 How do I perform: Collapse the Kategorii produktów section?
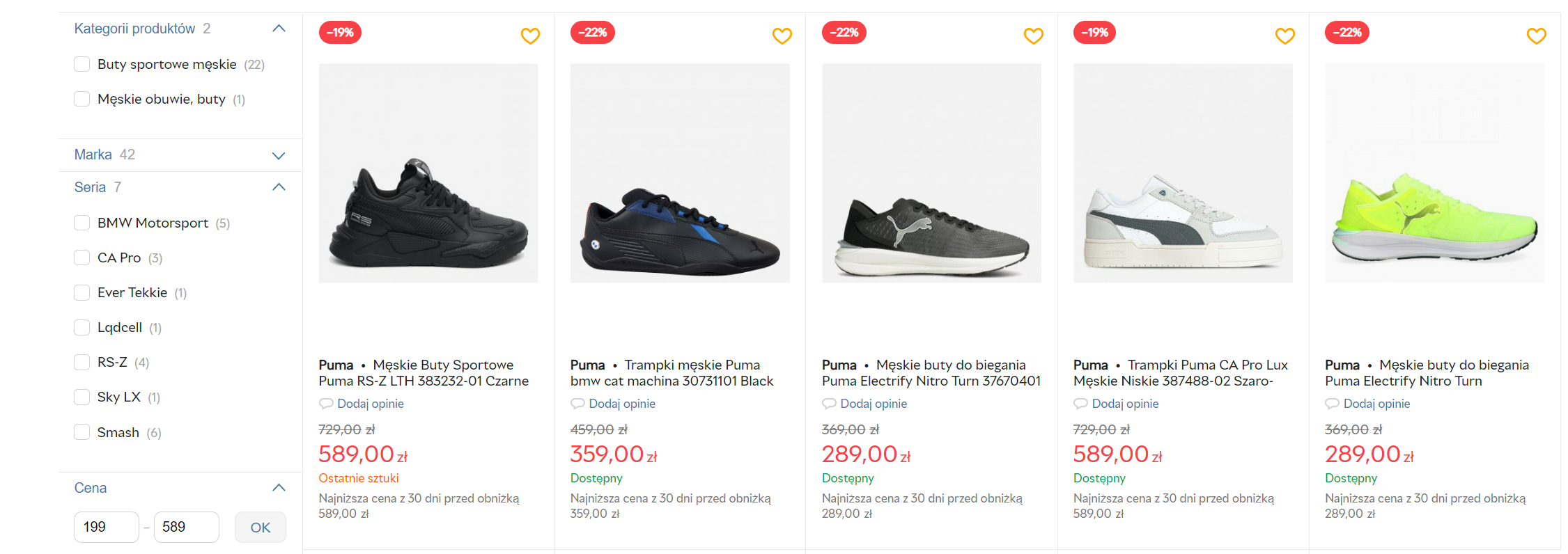coord(279,29)
